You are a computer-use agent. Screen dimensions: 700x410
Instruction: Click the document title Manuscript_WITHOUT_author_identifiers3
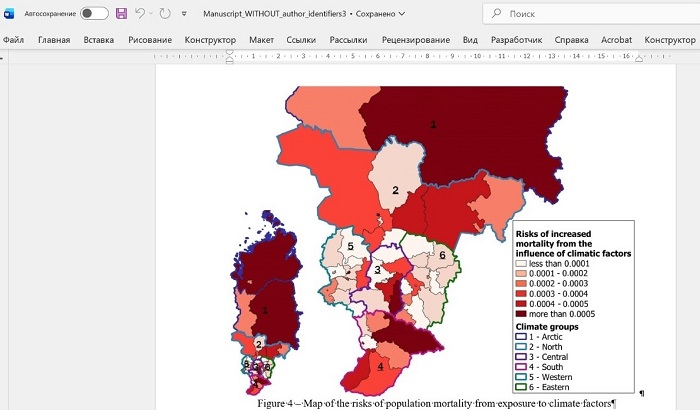click(x=274, y=14)
